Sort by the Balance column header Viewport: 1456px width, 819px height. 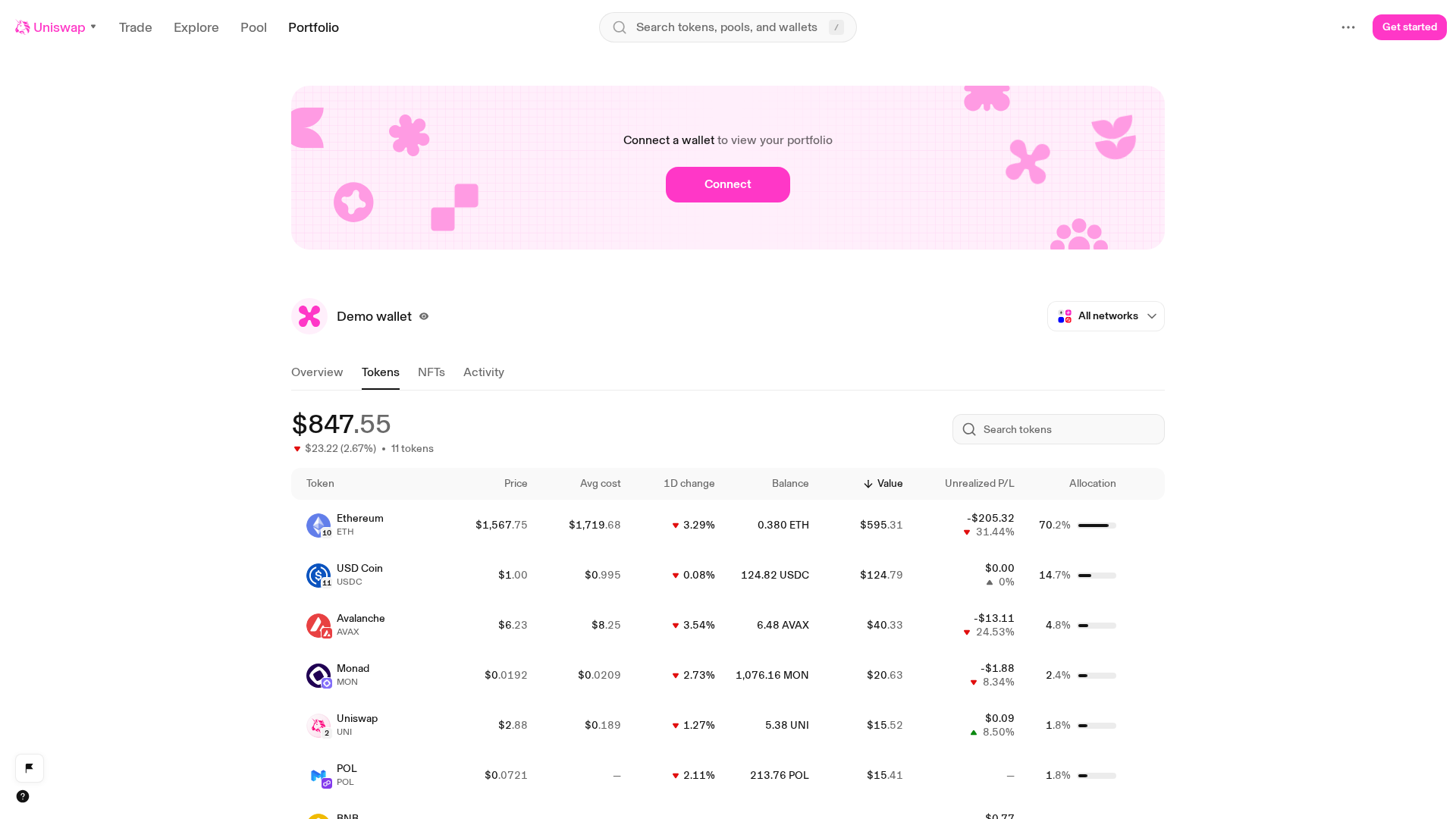coord(790,484)
